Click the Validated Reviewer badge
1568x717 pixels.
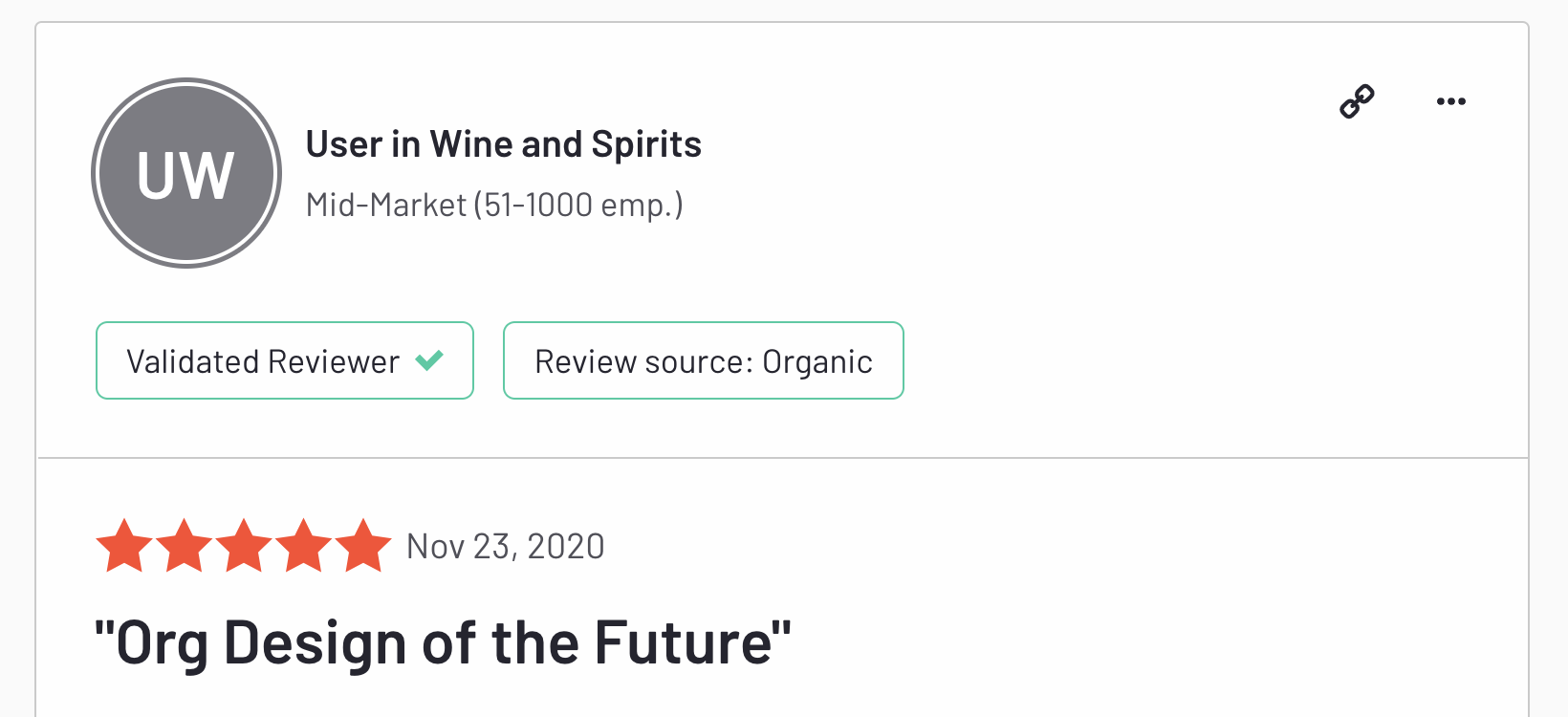284,360
